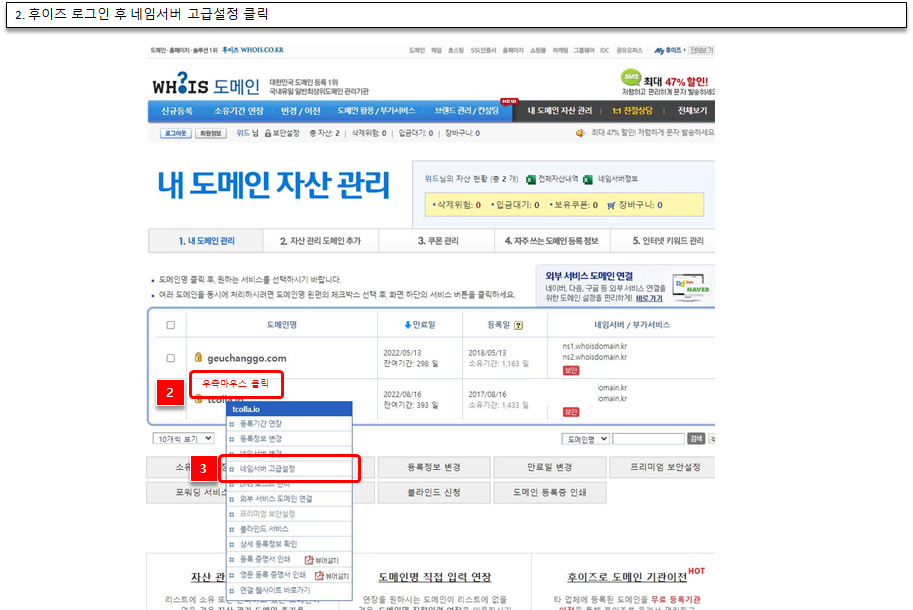
Task: Select 연결 웹사이트 바로가기 in context menu
Action: (289, 590)
